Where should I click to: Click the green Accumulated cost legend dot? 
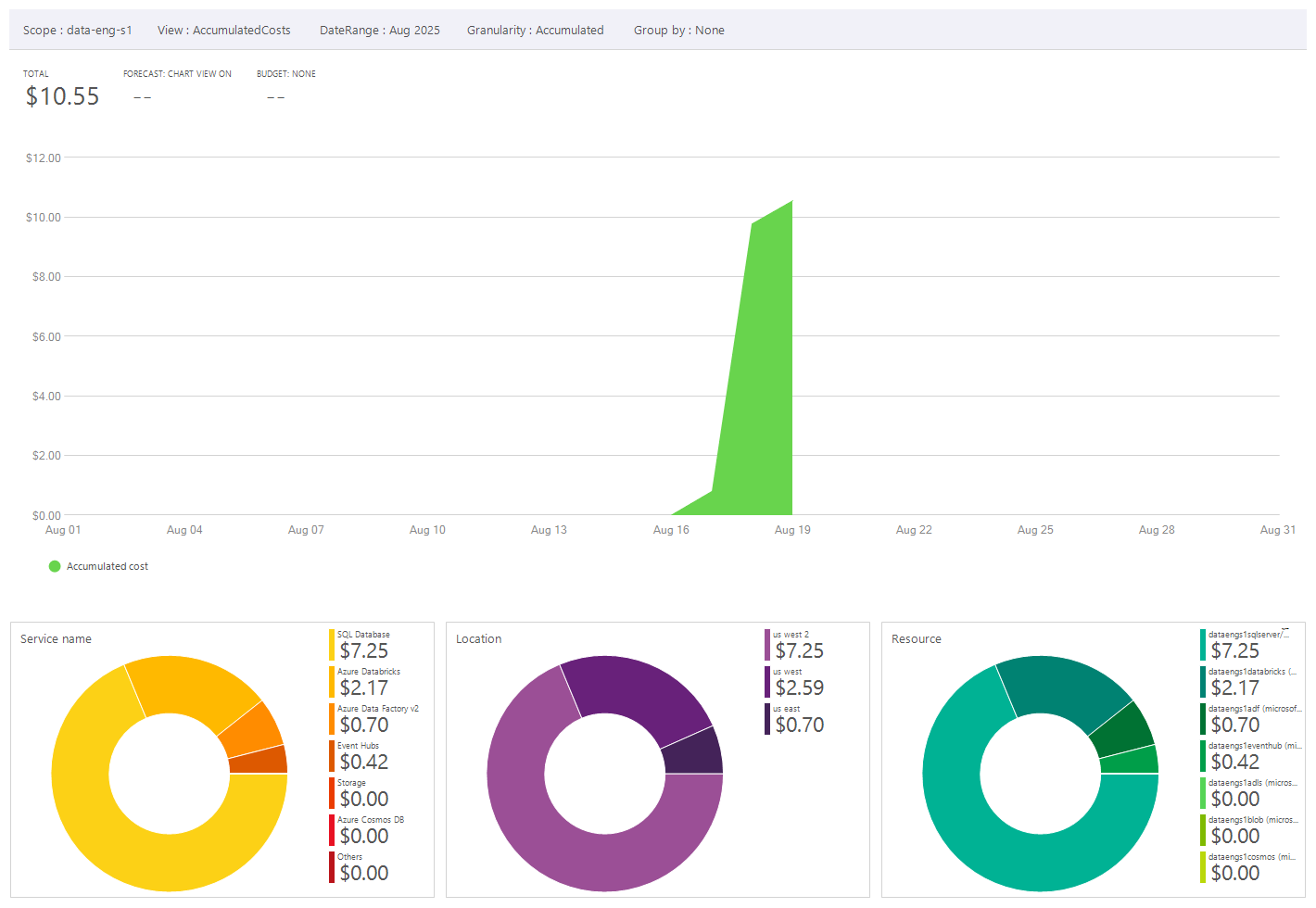tap(55, 566)
